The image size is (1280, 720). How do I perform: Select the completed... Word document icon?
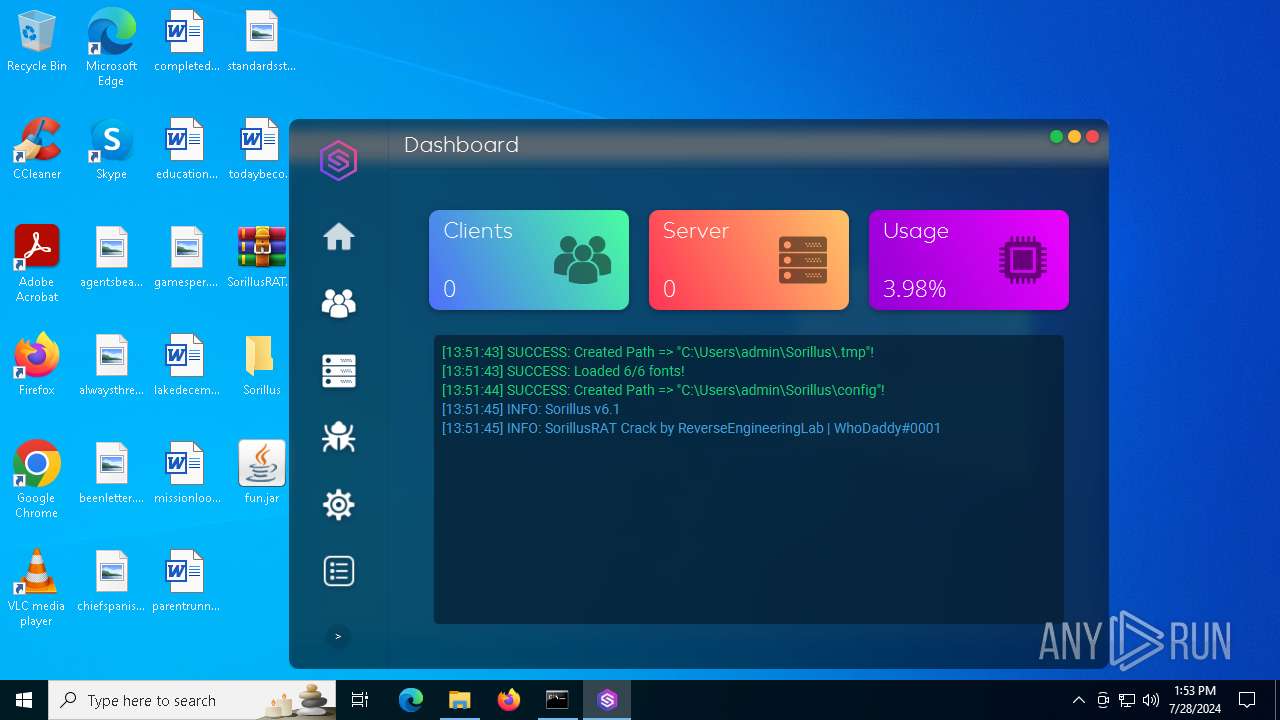click(186, 42)
